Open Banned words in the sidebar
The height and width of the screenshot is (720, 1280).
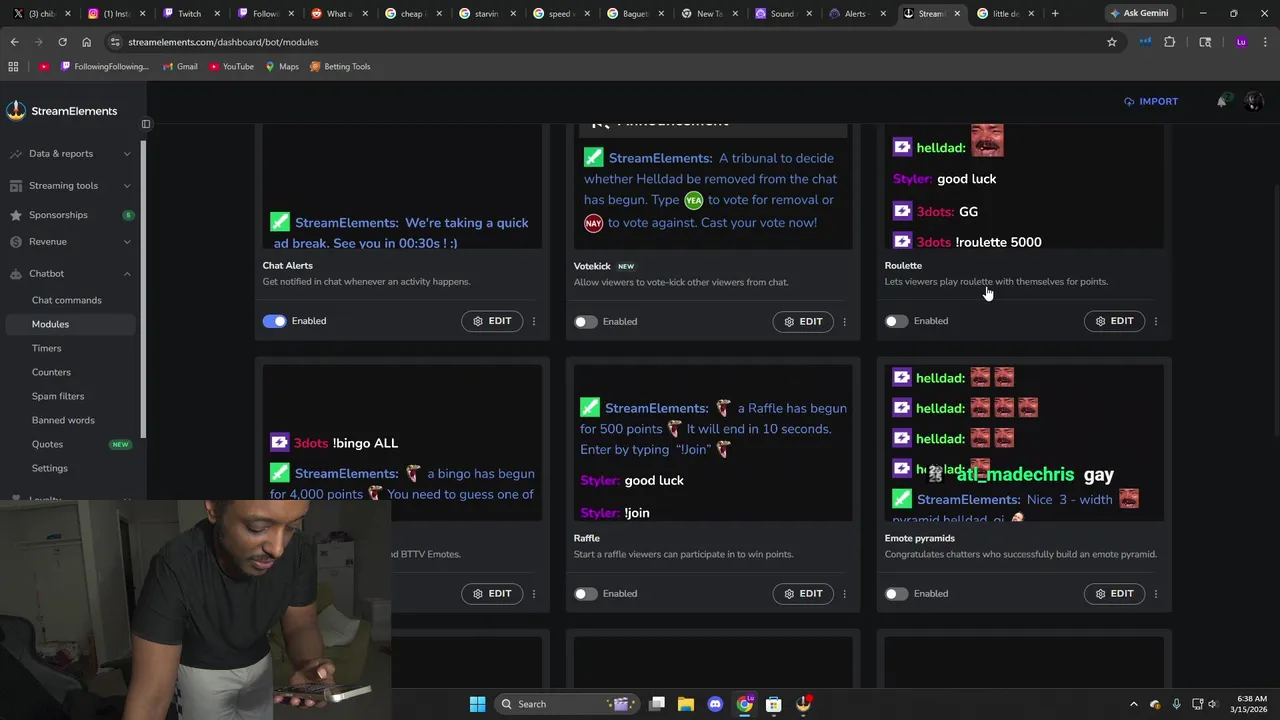tap(63, 420)
